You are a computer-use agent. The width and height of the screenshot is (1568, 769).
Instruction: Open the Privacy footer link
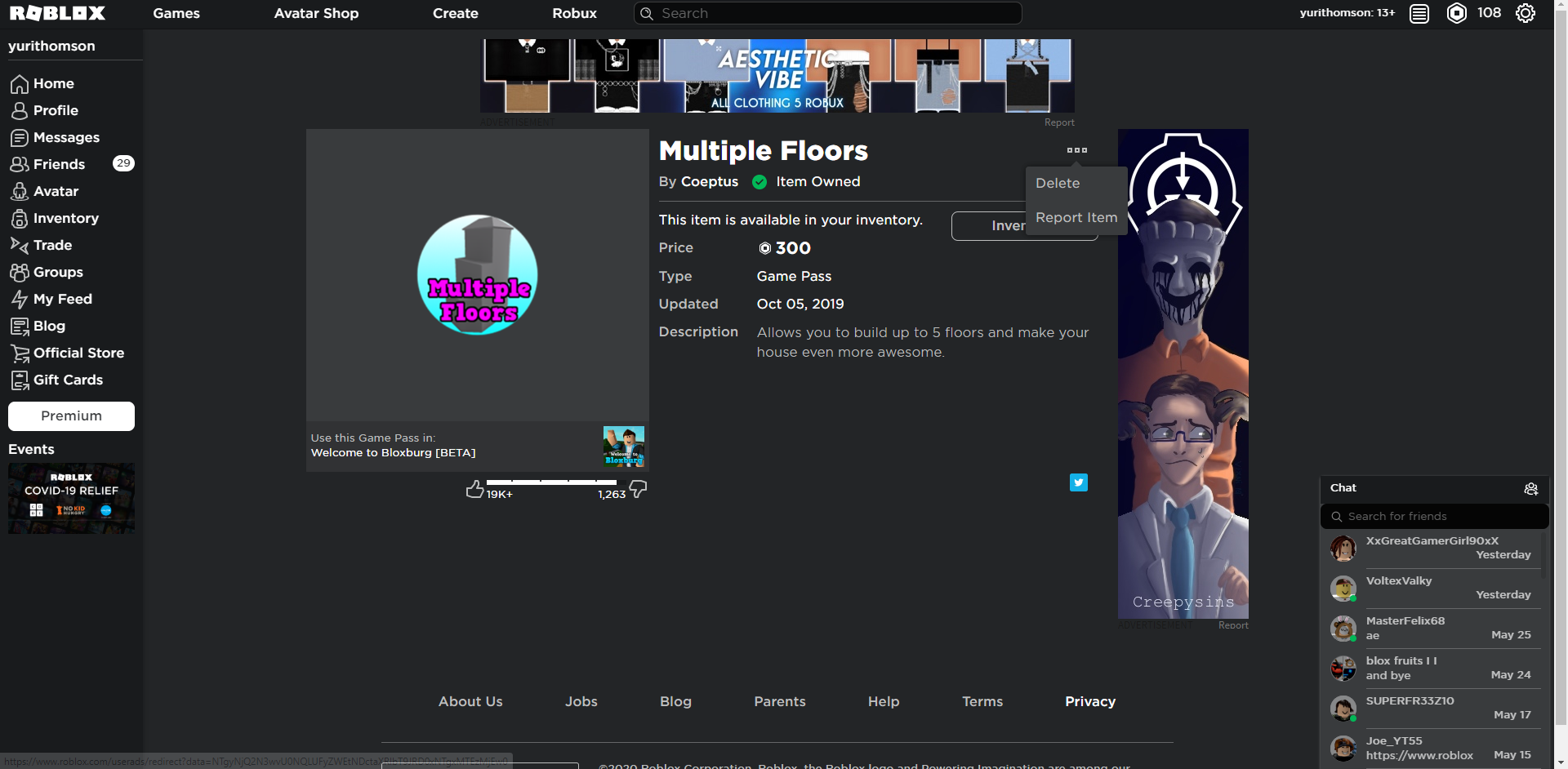click(1090, 702)
